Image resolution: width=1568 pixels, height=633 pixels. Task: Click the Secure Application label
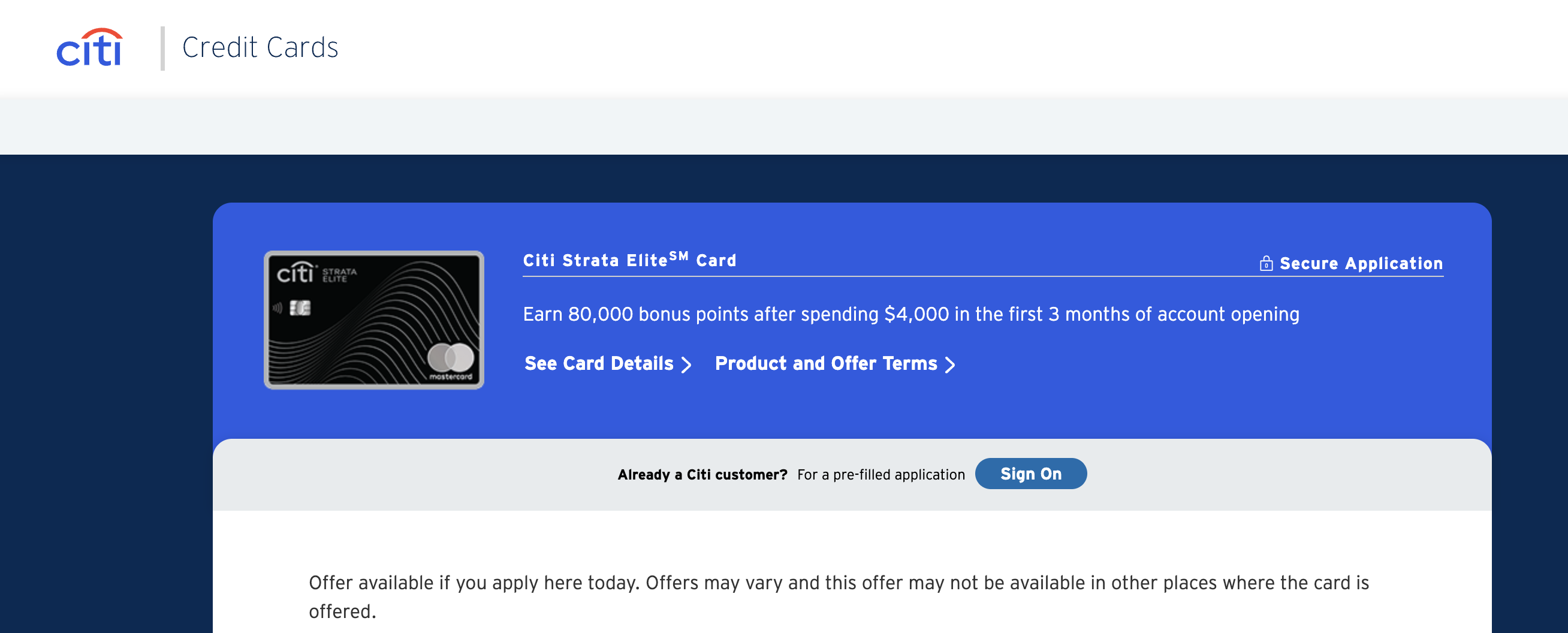tap(1361, 264)
